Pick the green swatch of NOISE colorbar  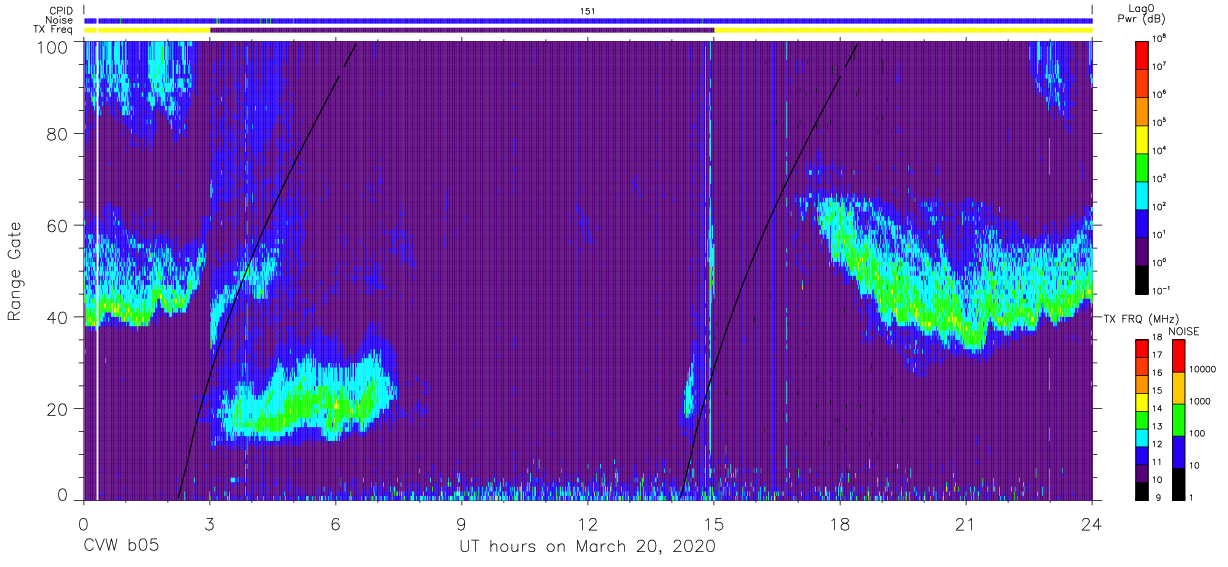pos(1178,420)
